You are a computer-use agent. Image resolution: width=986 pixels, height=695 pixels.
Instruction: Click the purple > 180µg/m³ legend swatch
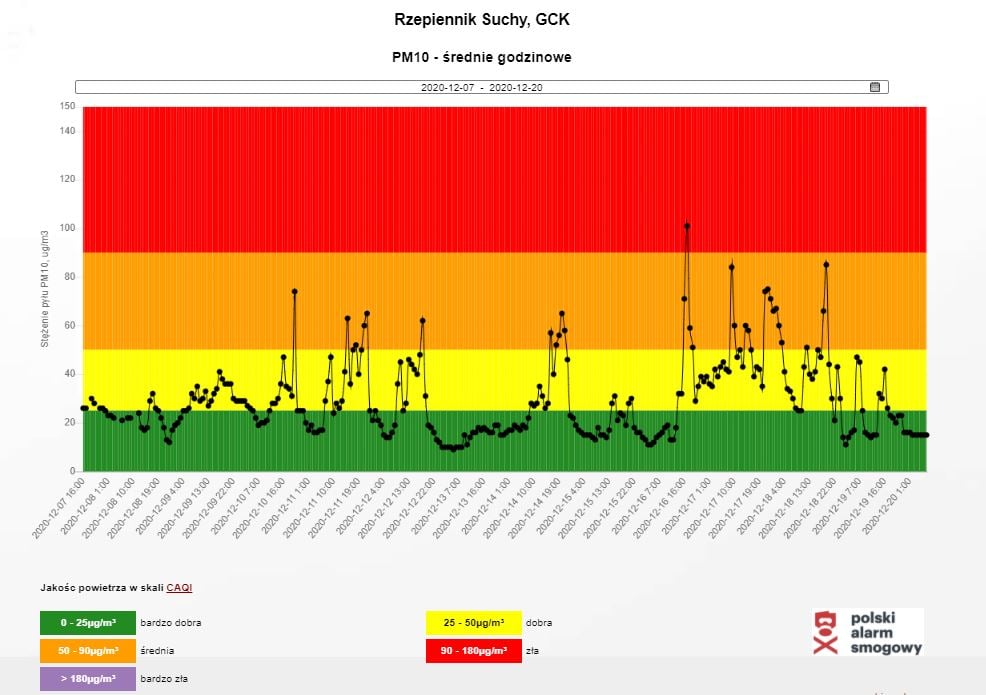pyautogui.click(x=87, y=679)
